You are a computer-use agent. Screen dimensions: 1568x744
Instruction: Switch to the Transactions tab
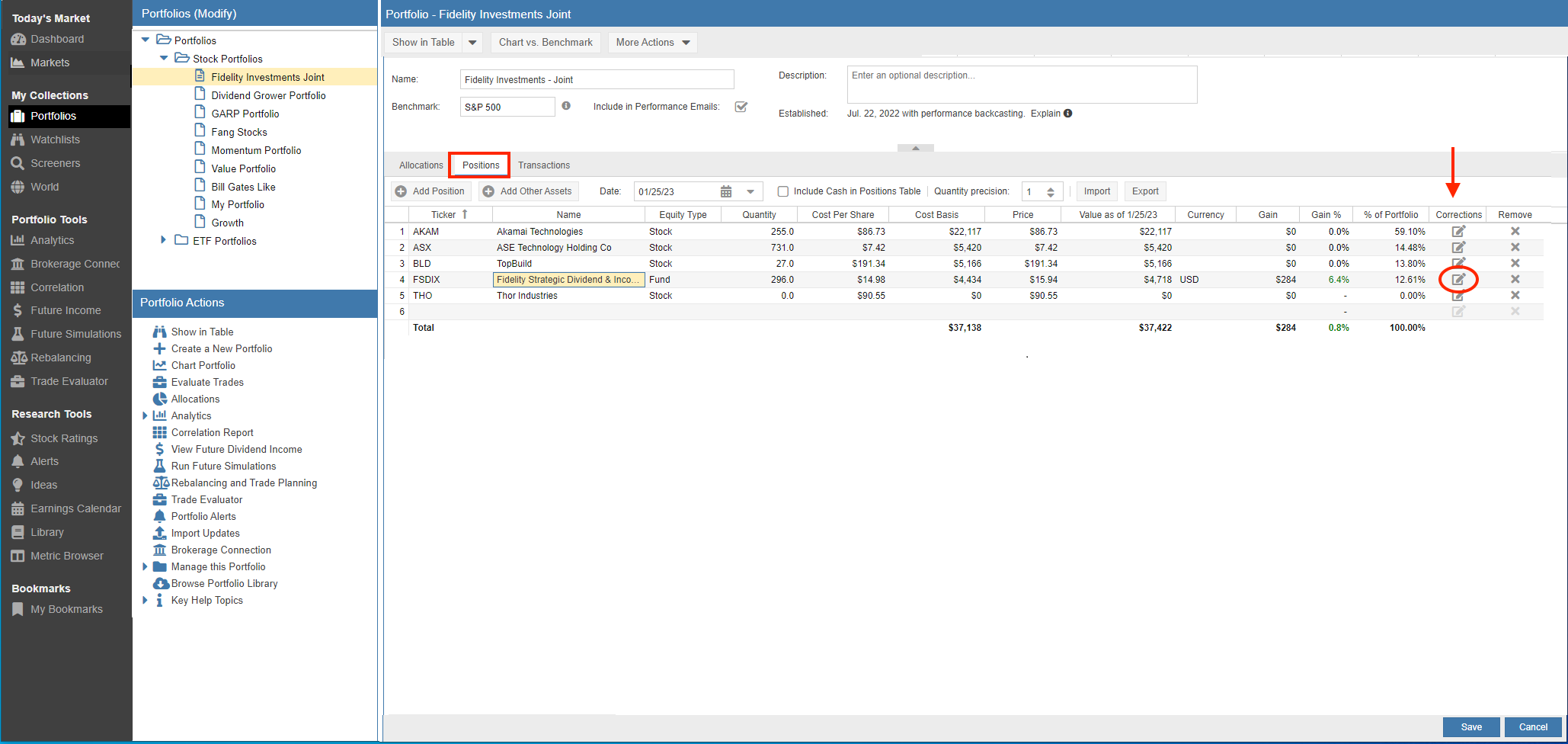coord(544,165)
